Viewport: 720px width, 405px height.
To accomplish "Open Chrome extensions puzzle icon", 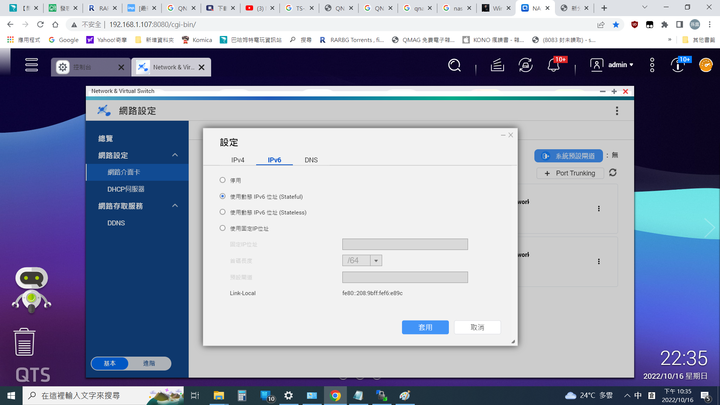I will pos(664,24).
